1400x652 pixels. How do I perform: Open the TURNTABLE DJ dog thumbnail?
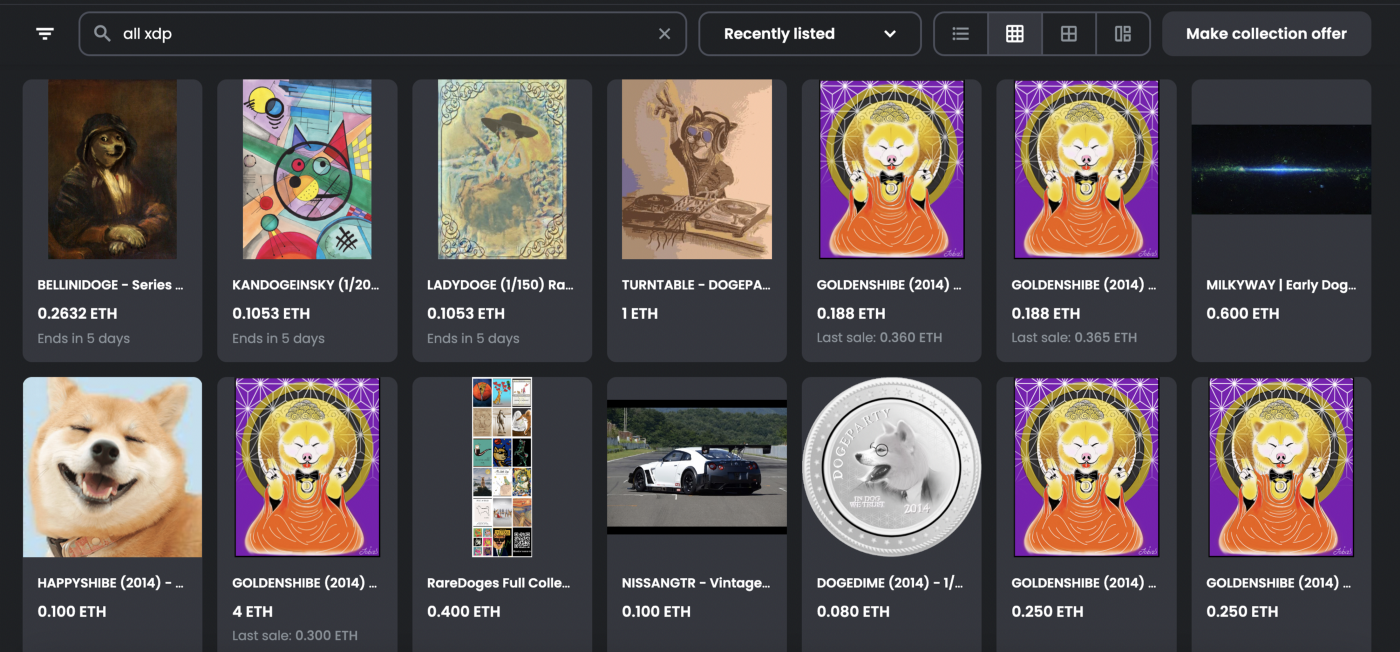(697, 170)
